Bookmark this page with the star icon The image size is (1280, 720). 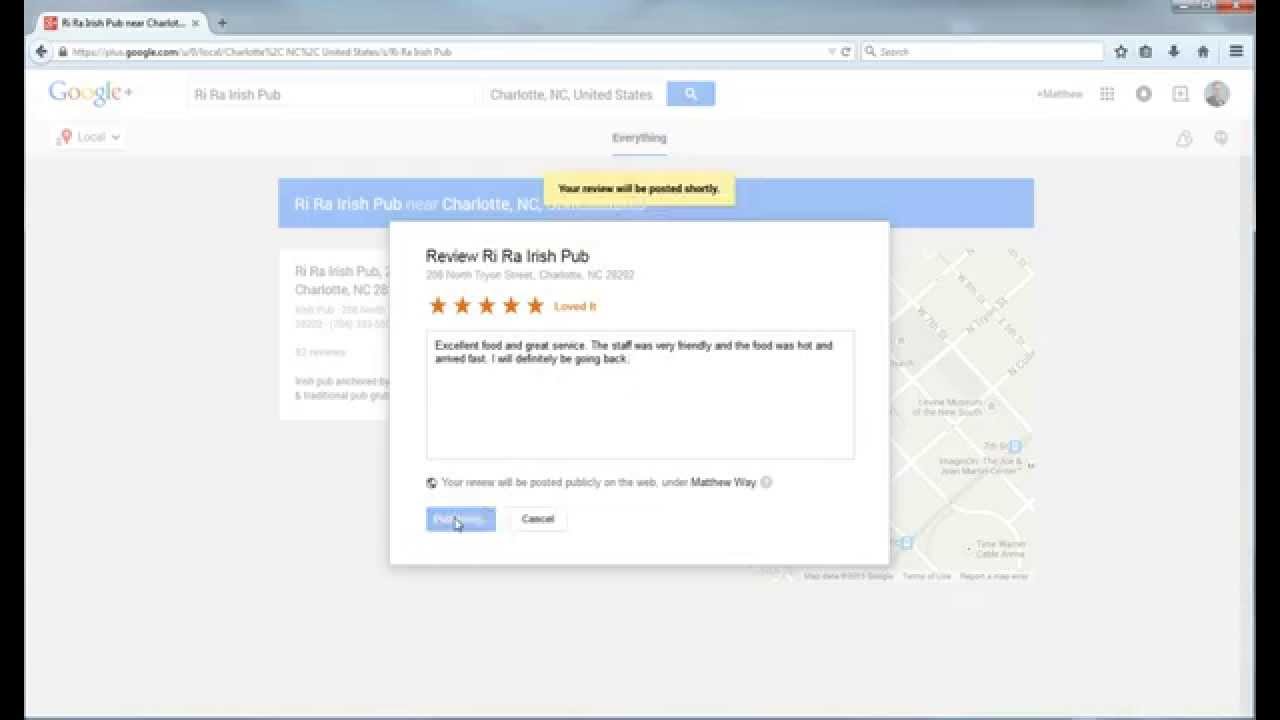point(1121,52)
